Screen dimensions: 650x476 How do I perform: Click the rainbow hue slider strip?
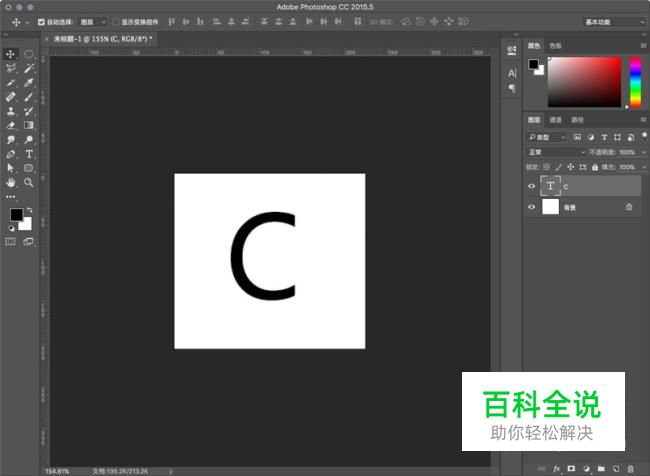click(x=634, y=80)
